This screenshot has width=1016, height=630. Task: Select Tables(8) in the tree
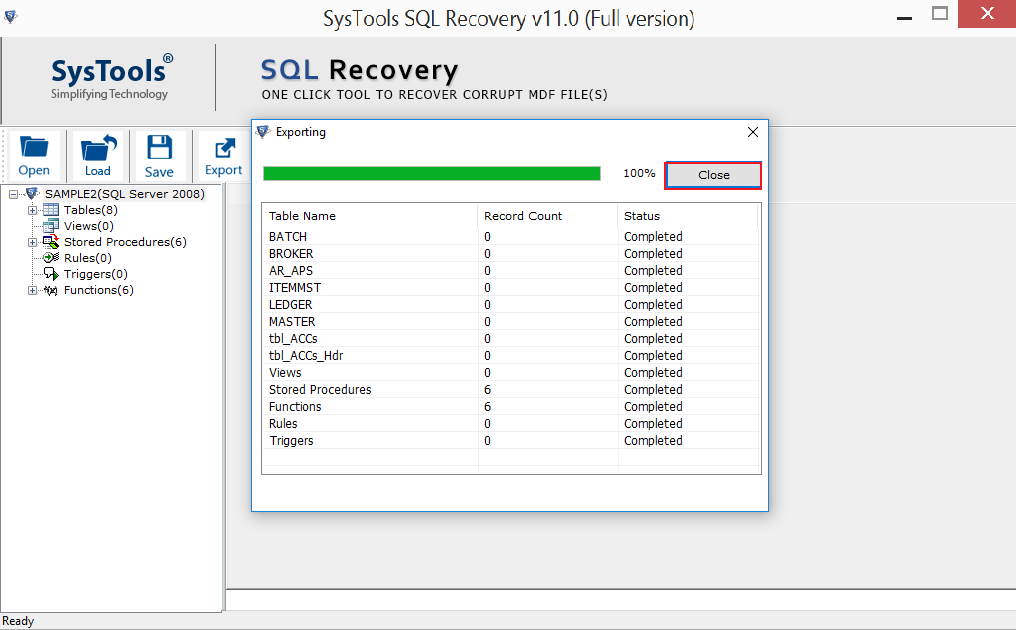tap(91, 210)
